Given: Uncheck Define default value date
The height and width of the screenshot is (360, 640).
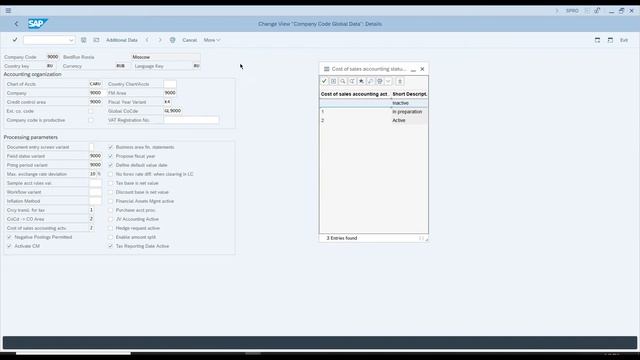Looking at the screenshot, I should tap(111, 165).
